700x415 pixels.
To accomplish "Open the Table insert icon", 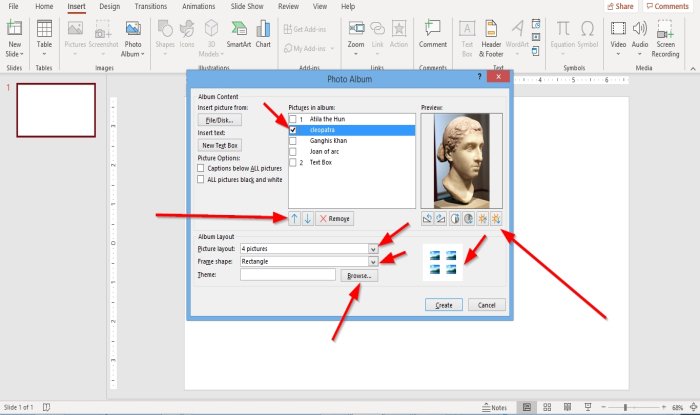I will (x=44, y=29).
